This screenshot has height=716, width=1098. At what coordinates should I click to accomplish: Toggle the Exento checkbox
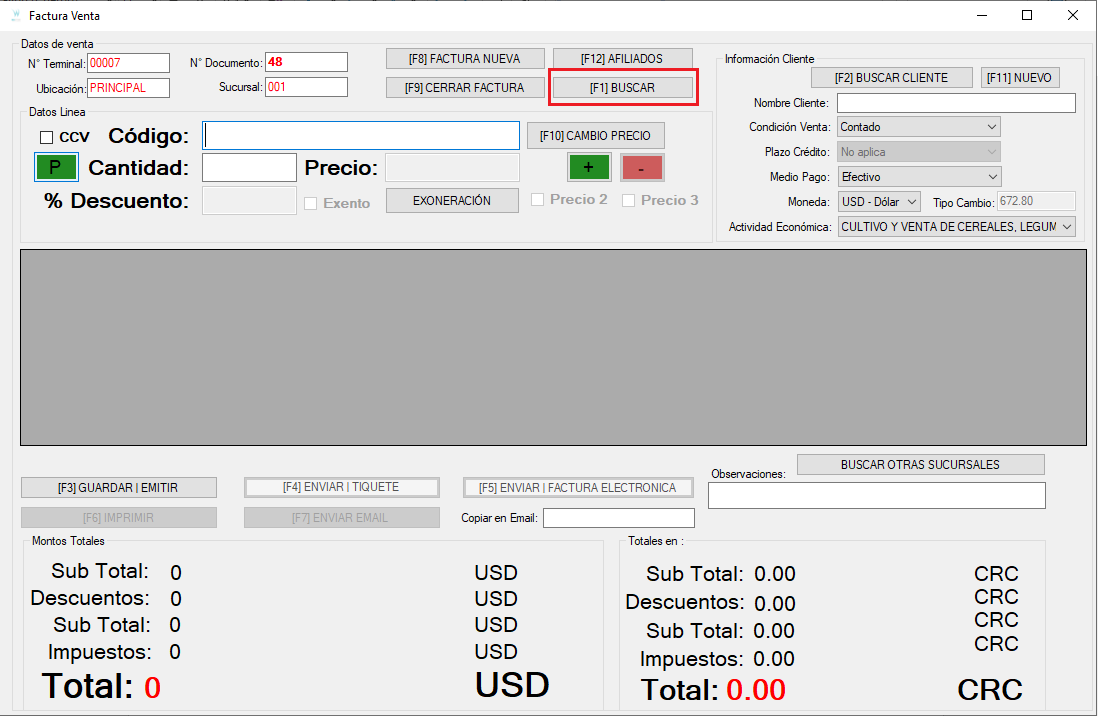point(311,203)
